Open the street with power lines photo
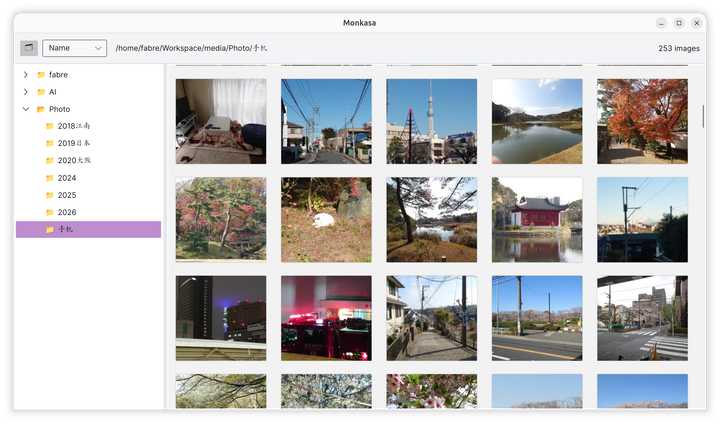Image resolution: width=720 pixels, height=423 pixels. pos(326,121)
